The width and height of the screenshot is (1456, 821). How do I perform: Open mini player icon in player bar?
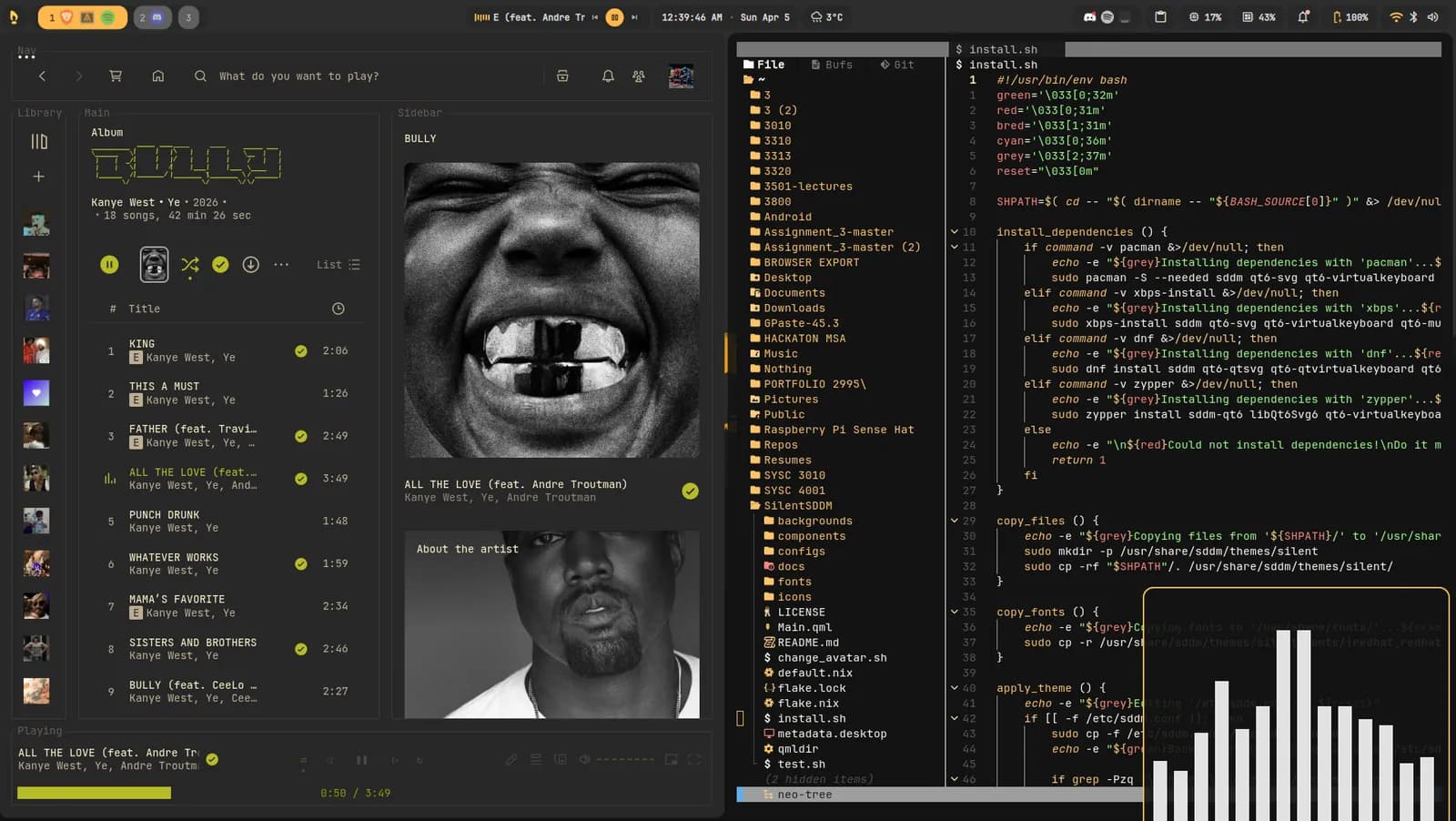671,759
